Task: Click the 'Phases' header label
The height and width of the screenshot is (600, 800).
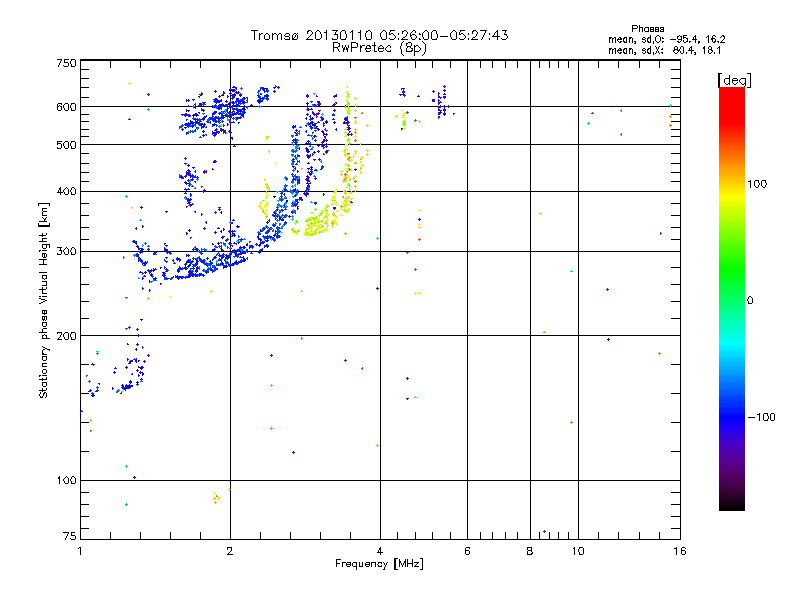Action: click(x=647, y=29)
